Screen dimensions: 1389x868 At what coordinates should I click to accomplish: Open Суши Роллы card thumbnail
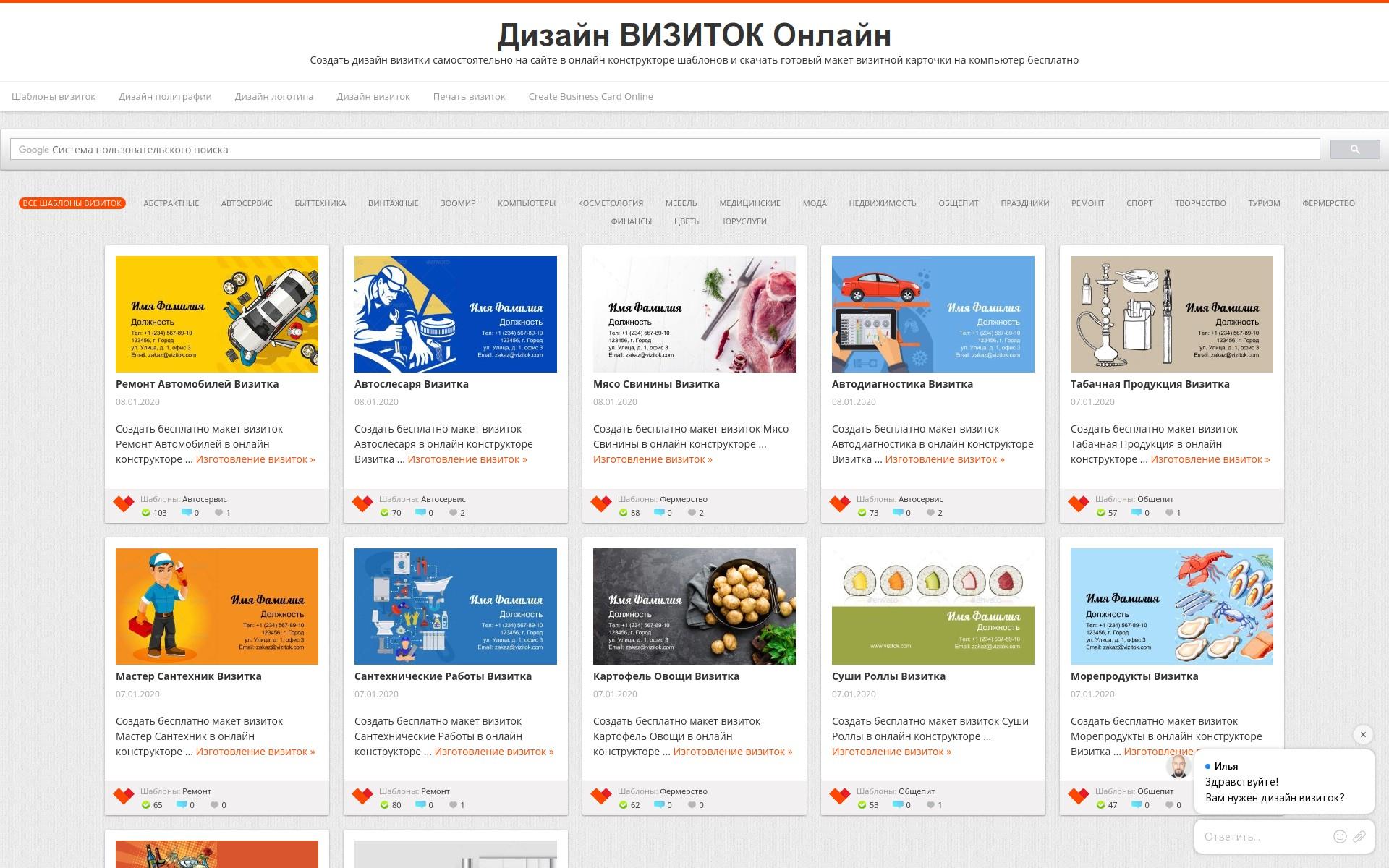tap(933, 606)
